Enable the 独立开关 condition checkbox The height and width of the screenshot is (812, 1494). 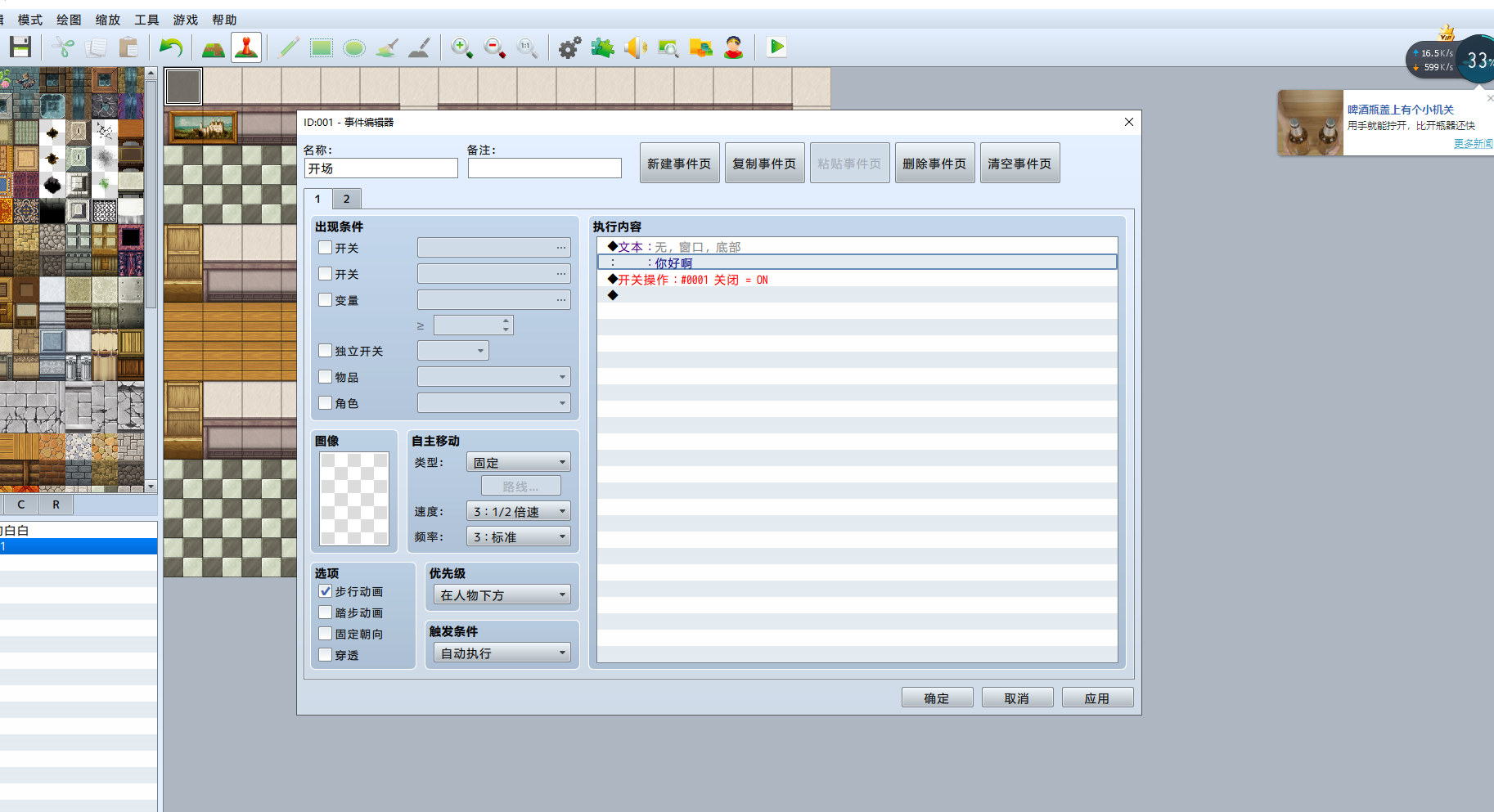pyautogui.click(x=326, y=351)
